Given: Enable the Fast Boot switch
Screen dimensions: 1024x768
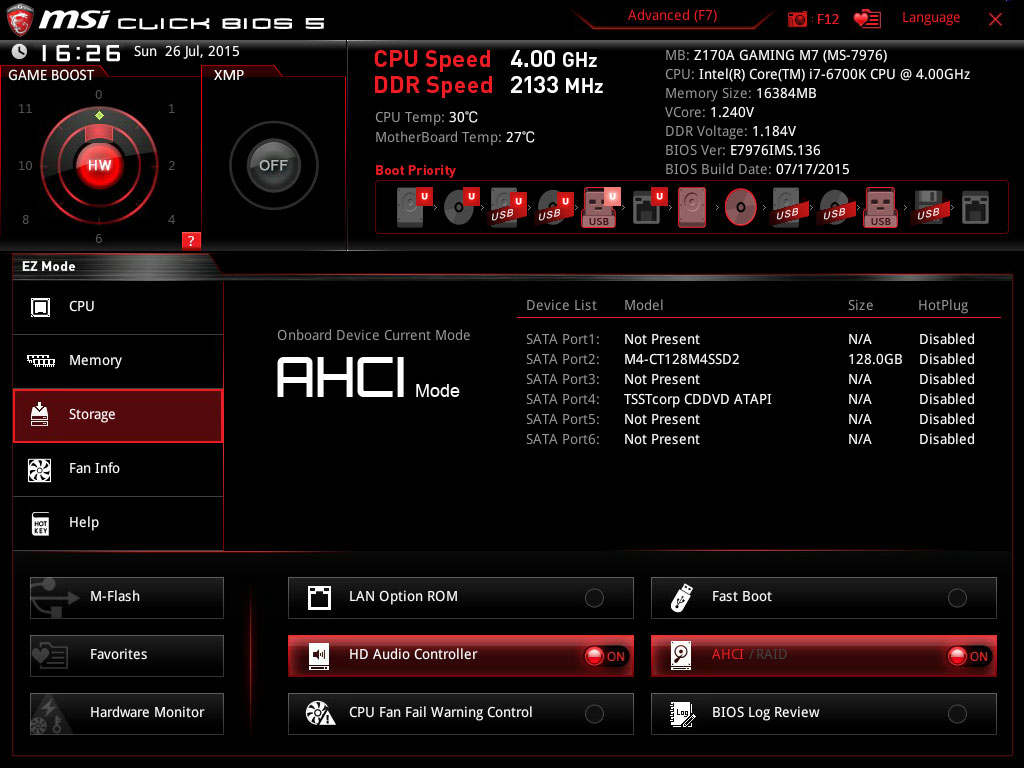Looking at the screenshot, I should coord(957,598).
